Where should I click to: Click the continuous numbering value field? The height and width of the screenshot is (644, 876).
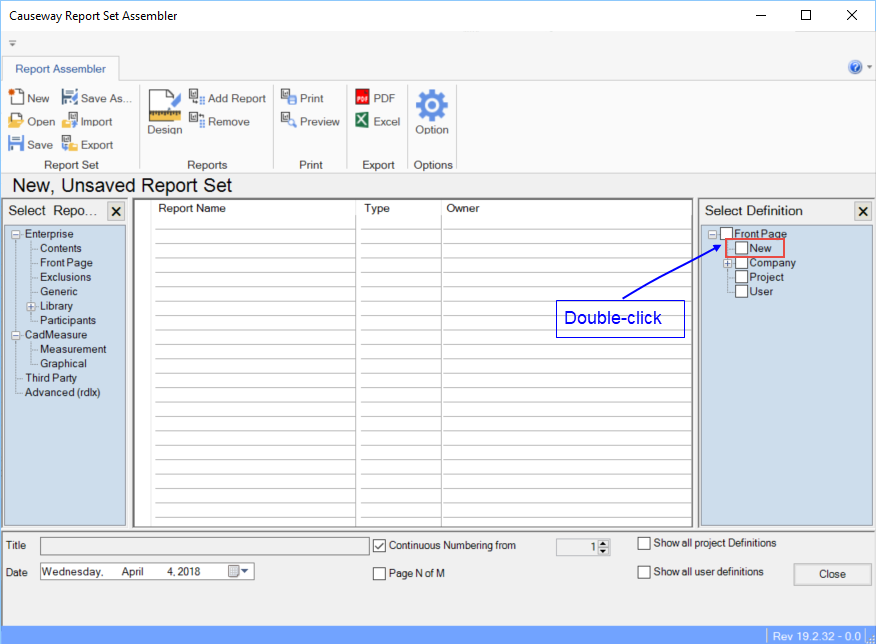tap(577, 547)
